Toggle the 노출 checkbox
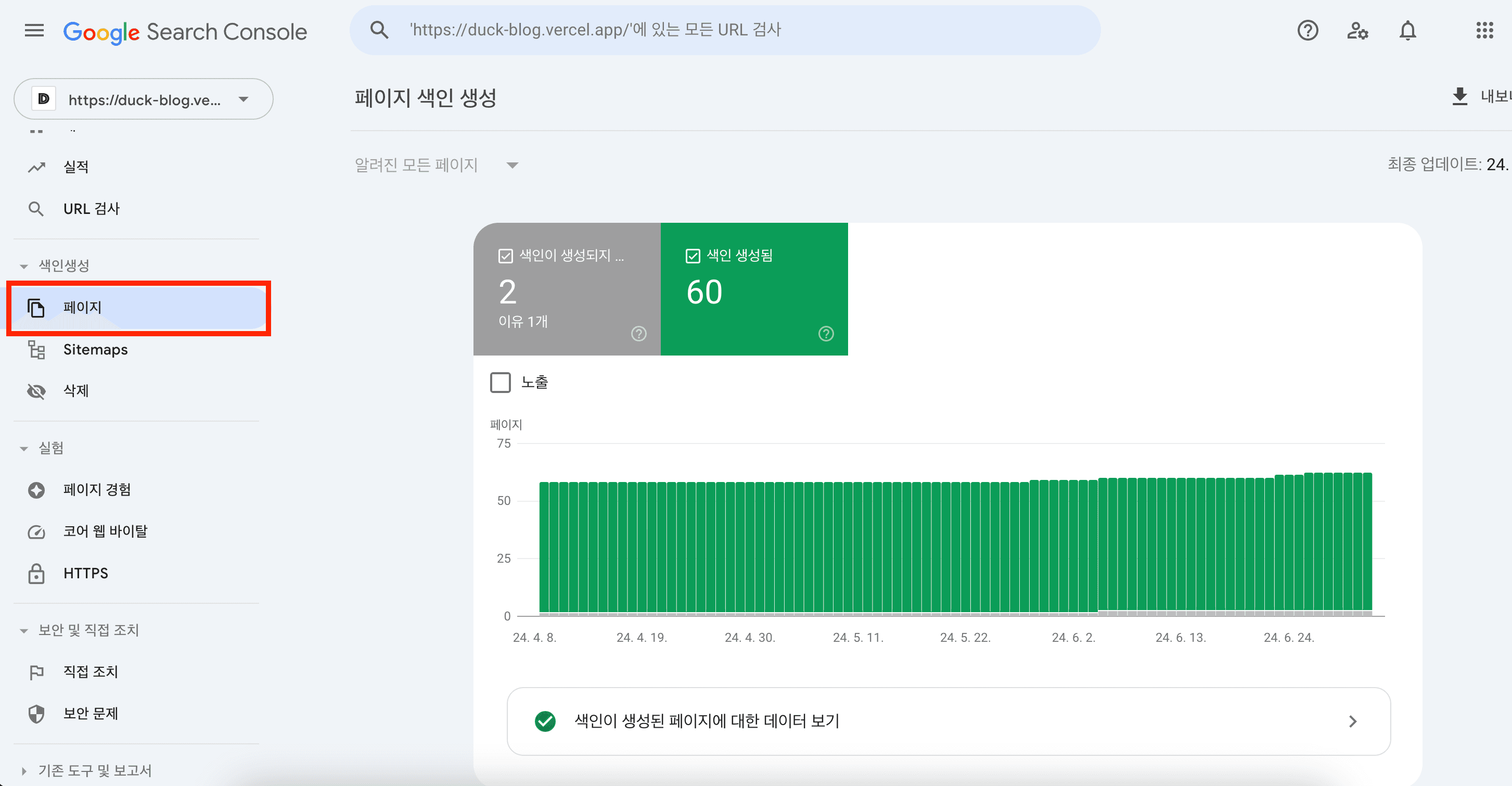The width and height of the screenshot is (1512, 786). click(x=500, y=381)
